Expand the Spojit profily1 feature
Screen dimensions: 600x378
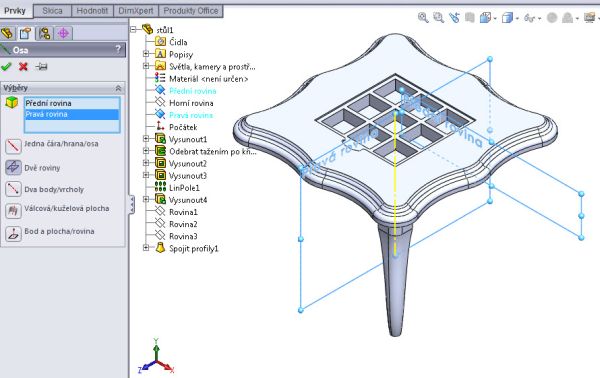[x=146, y=248]
